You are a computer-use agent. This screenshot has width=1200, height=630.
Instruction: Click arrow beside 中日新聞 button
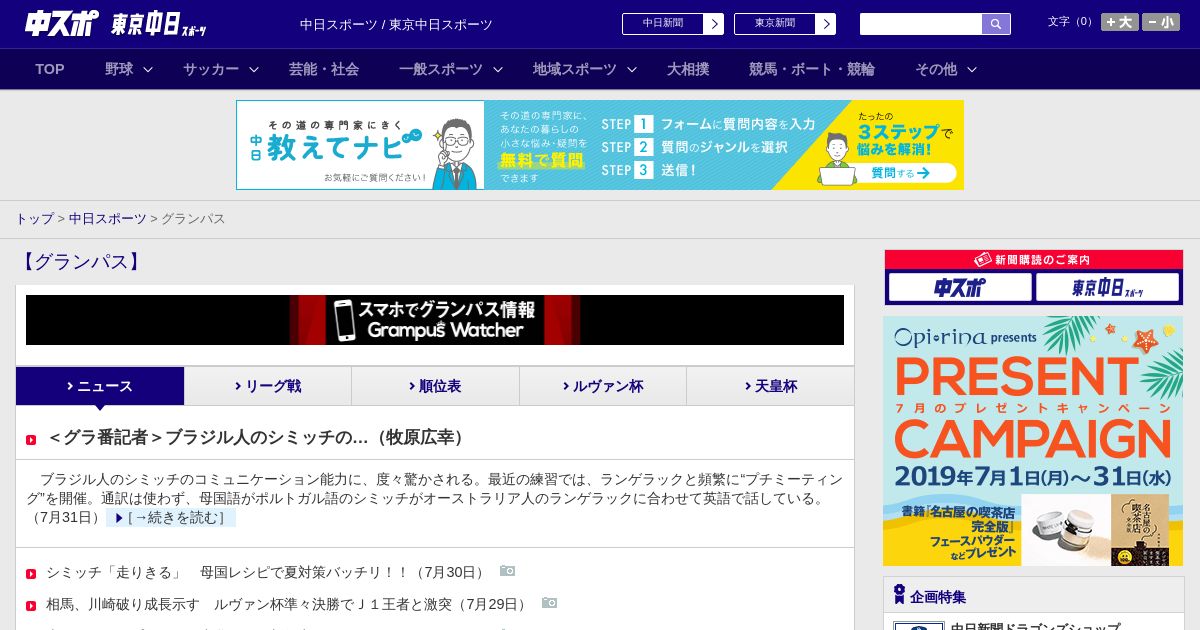point(714,24)
